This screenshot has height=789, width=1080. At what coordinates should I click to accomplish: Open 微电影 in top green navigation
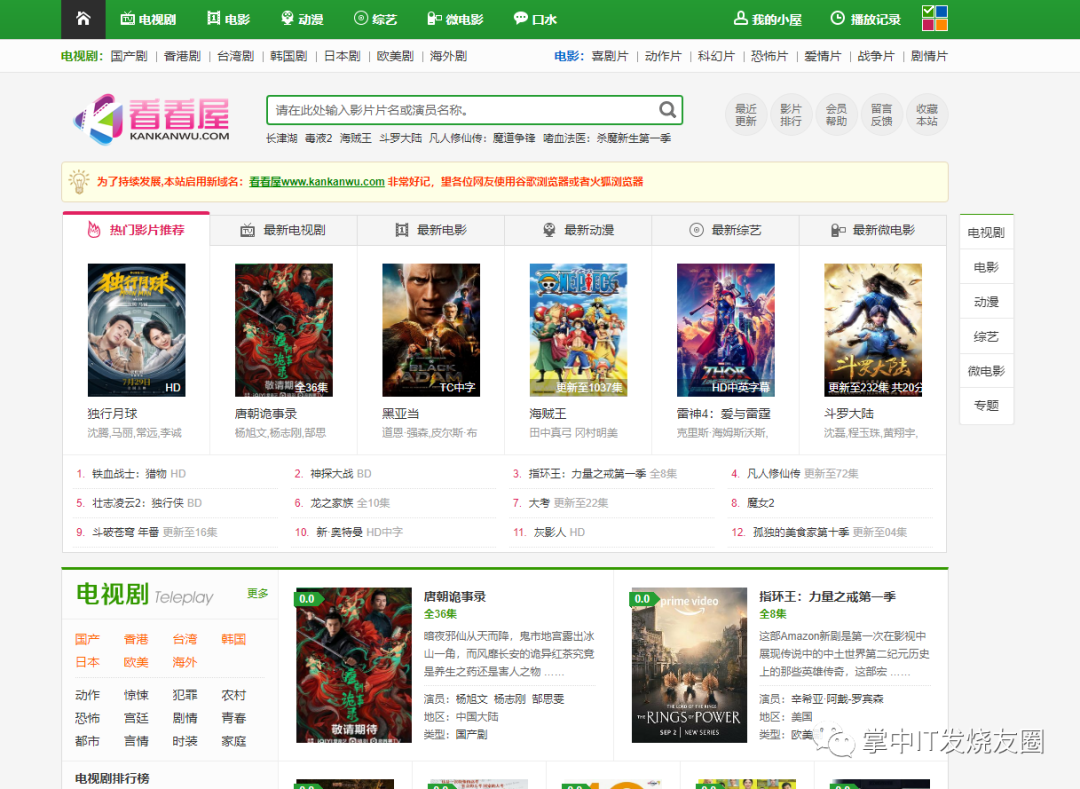[455, 19]
